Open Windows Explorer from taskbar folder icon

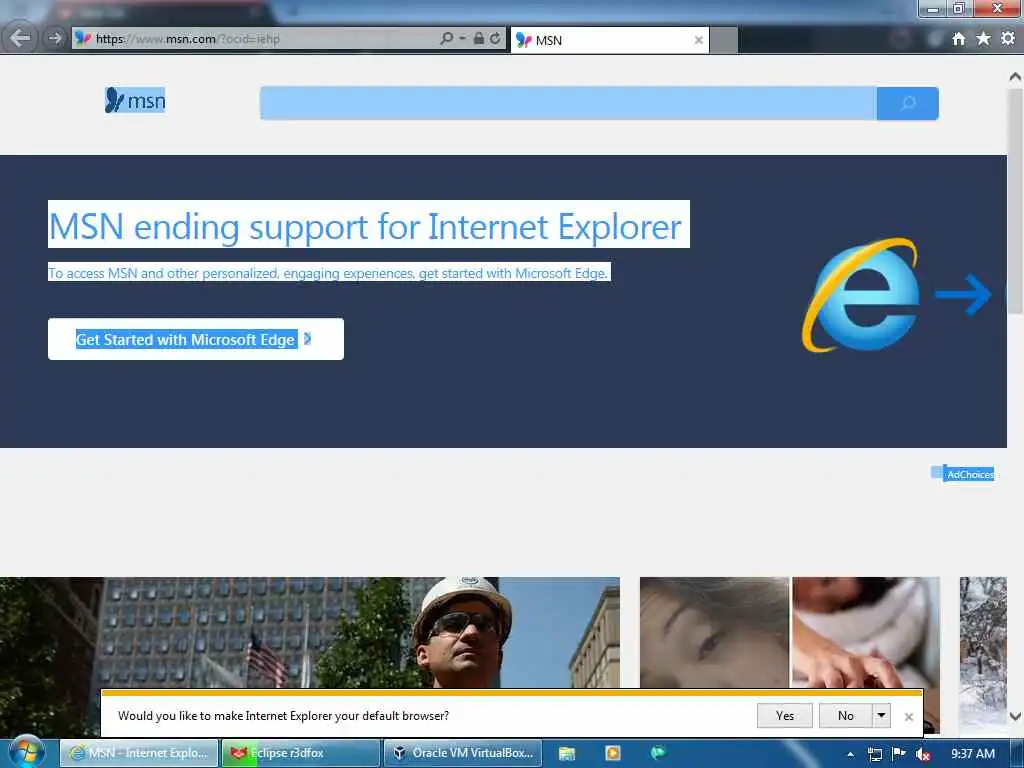(567, 754)
